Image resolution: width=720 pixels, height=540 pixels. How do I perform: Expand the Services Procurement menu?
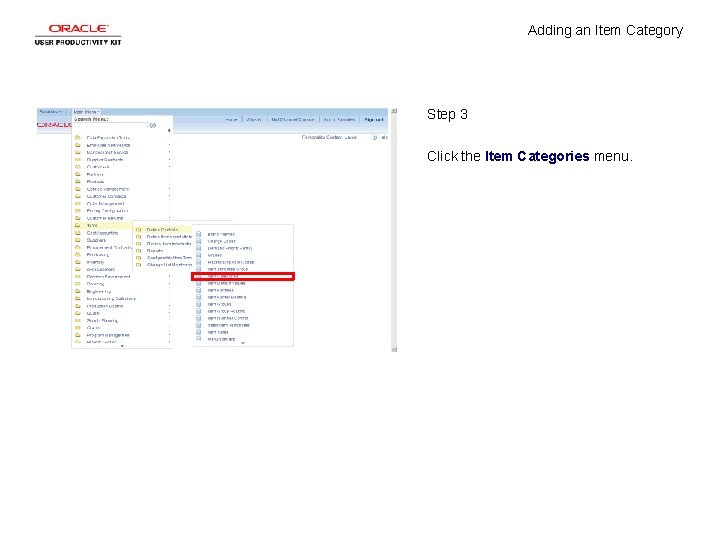tap(108, 277)
